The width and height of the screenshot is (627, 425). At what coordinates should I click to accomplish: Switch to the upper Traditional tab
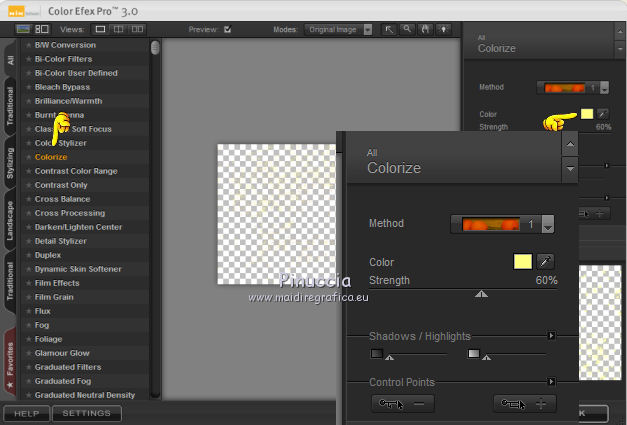pyautogui.click(x=10, y=106)
